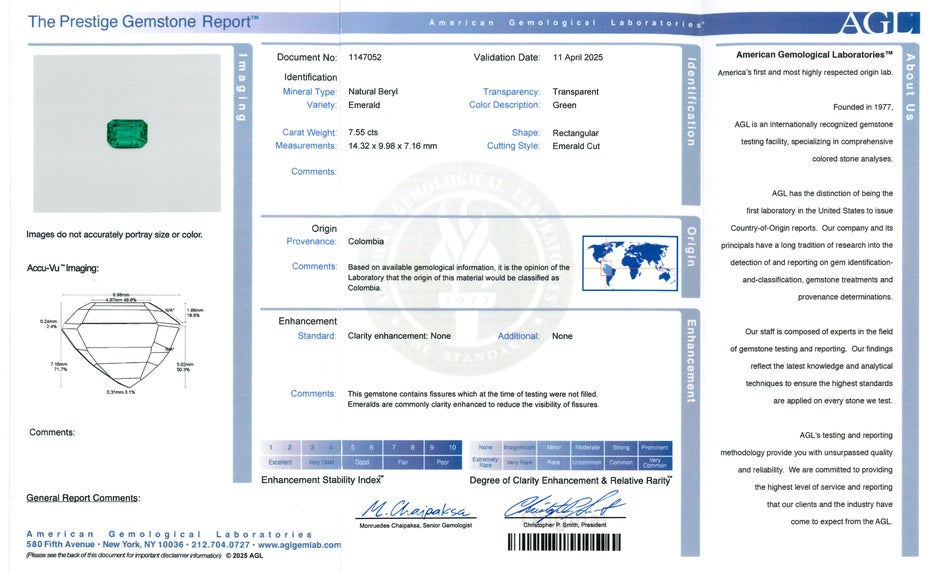
Task: Click 'Monruedee Chaipaksa, Senior Gemologist' caption
Action: pyautogui.click(x=416, y=525)
